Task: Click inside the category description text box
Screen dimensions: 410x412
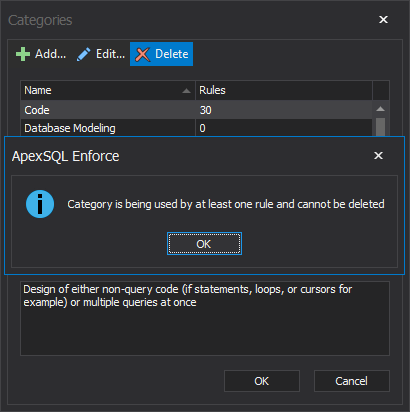Action: click(205, 318)
